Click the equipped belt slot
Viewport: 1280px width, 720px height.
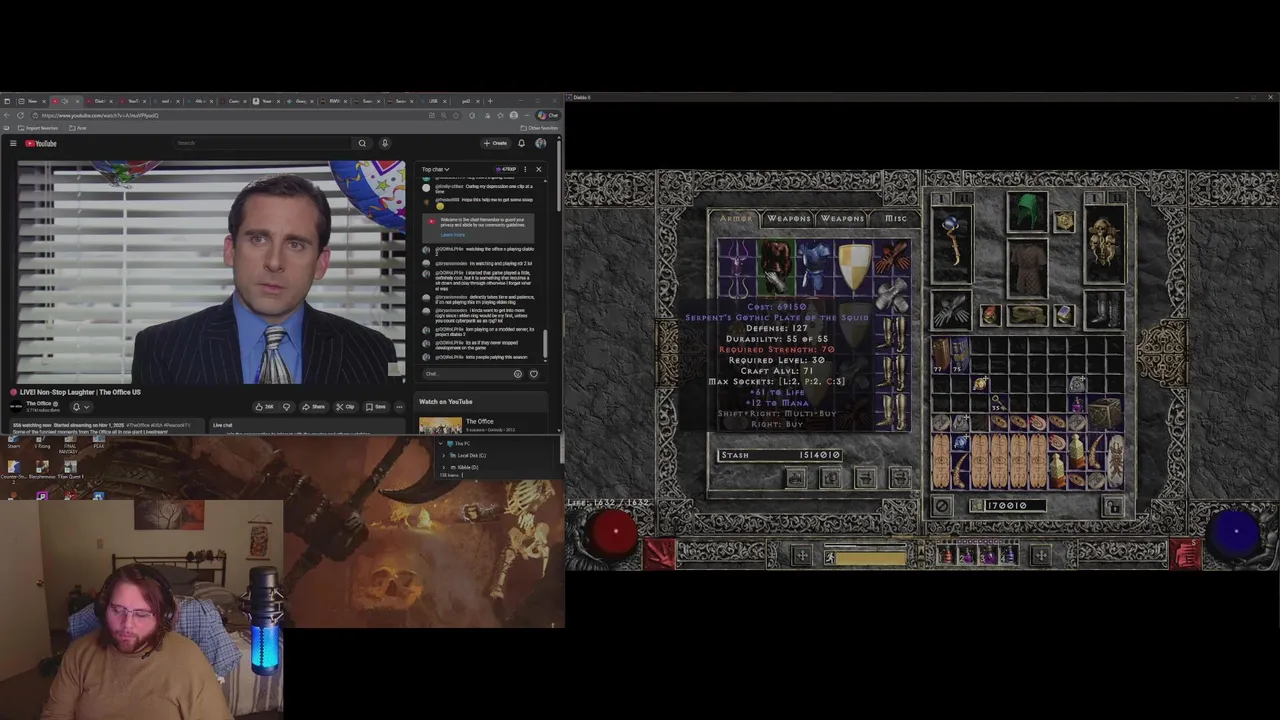tap(1027, 315)
